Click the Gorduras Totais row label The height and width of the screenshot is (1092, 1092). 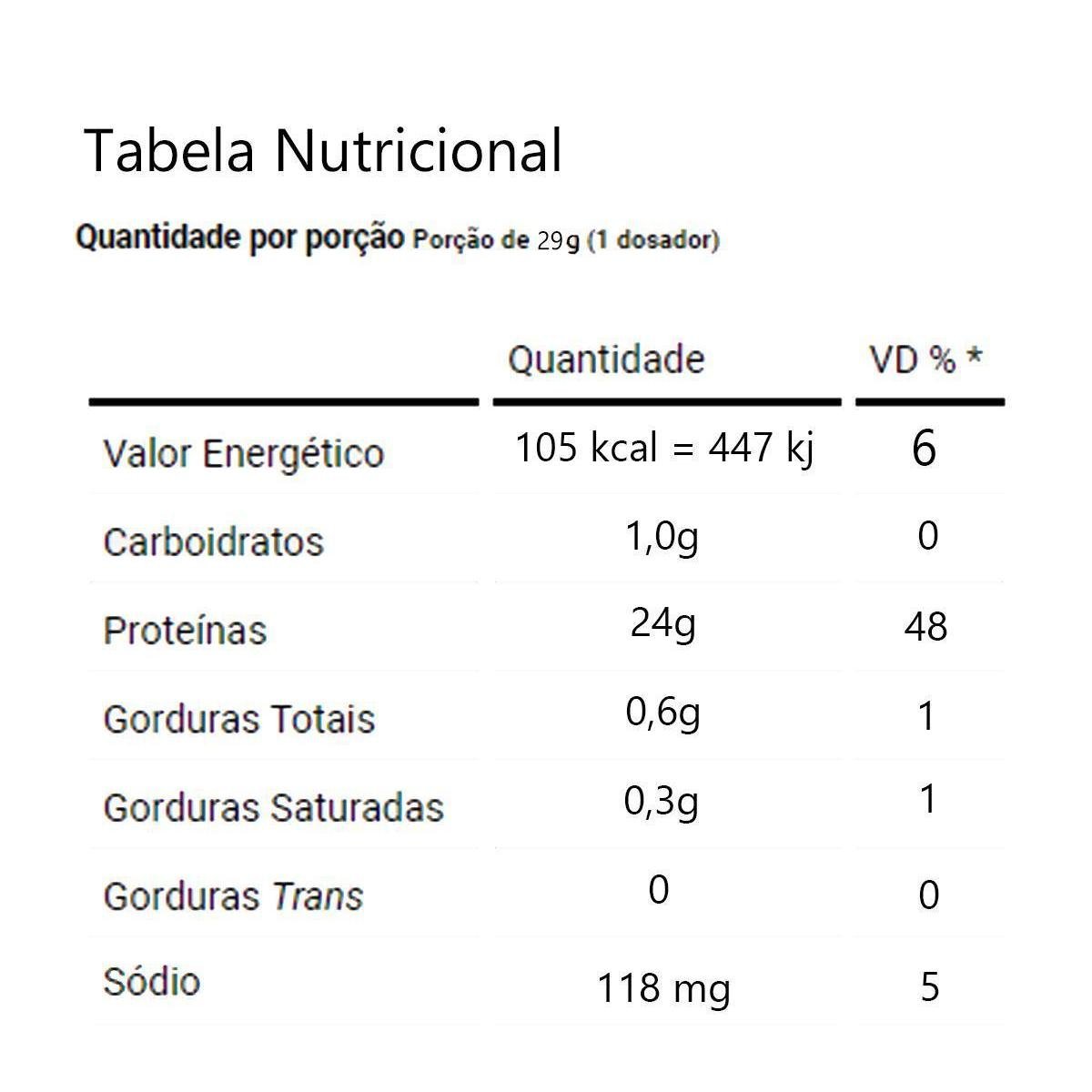tap(238, 719)
